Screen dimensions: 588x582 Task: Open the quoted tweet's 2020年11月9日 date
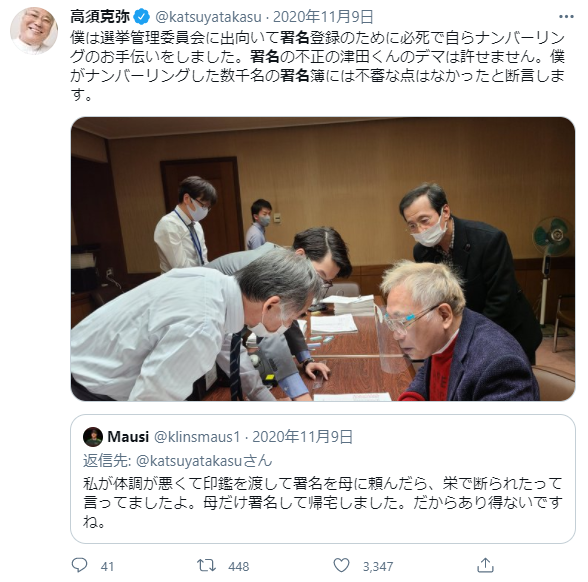pos(303,437)
